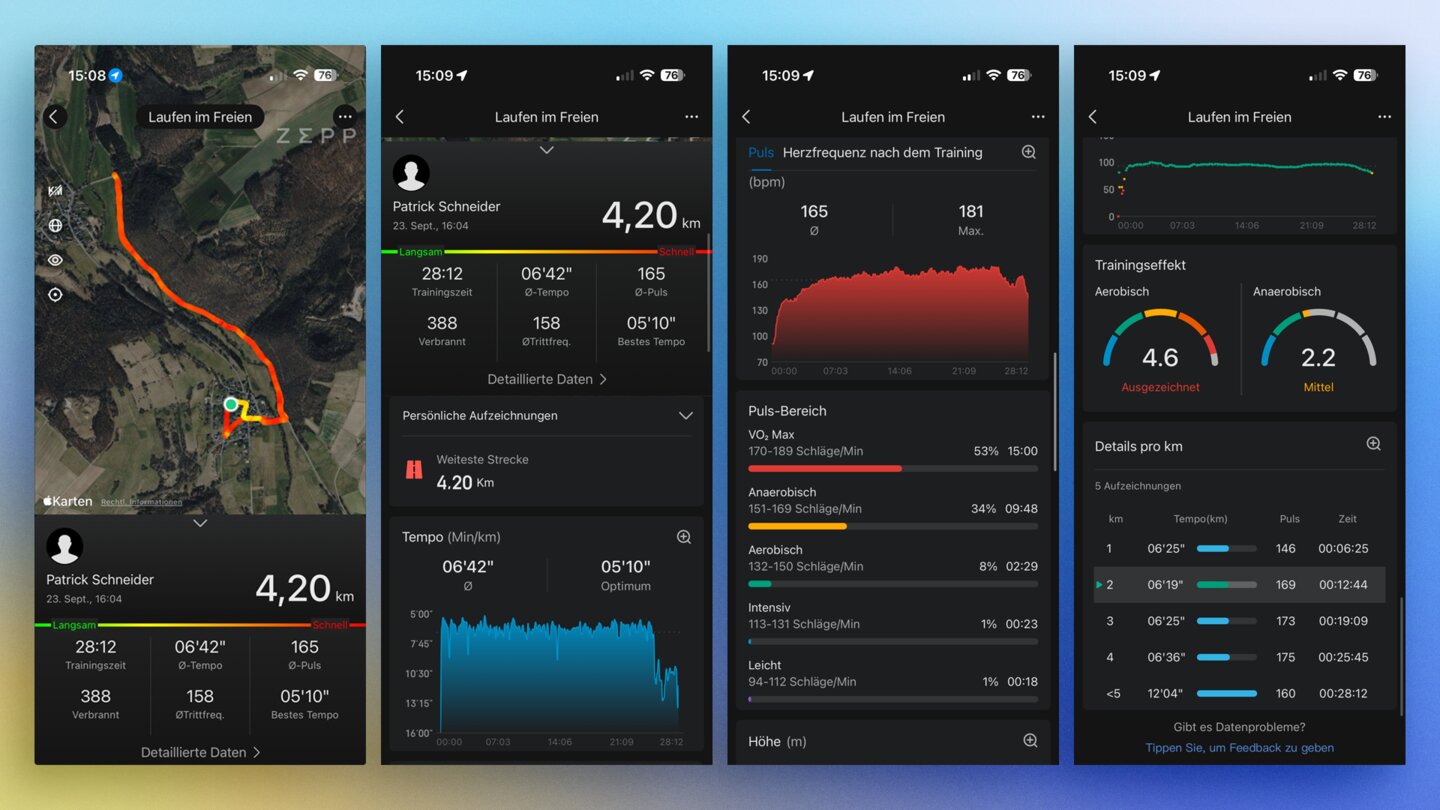This screenshot has width=1440, height=810.
Task: Open the round more-options button on the map
Action: tap(345, 116)
